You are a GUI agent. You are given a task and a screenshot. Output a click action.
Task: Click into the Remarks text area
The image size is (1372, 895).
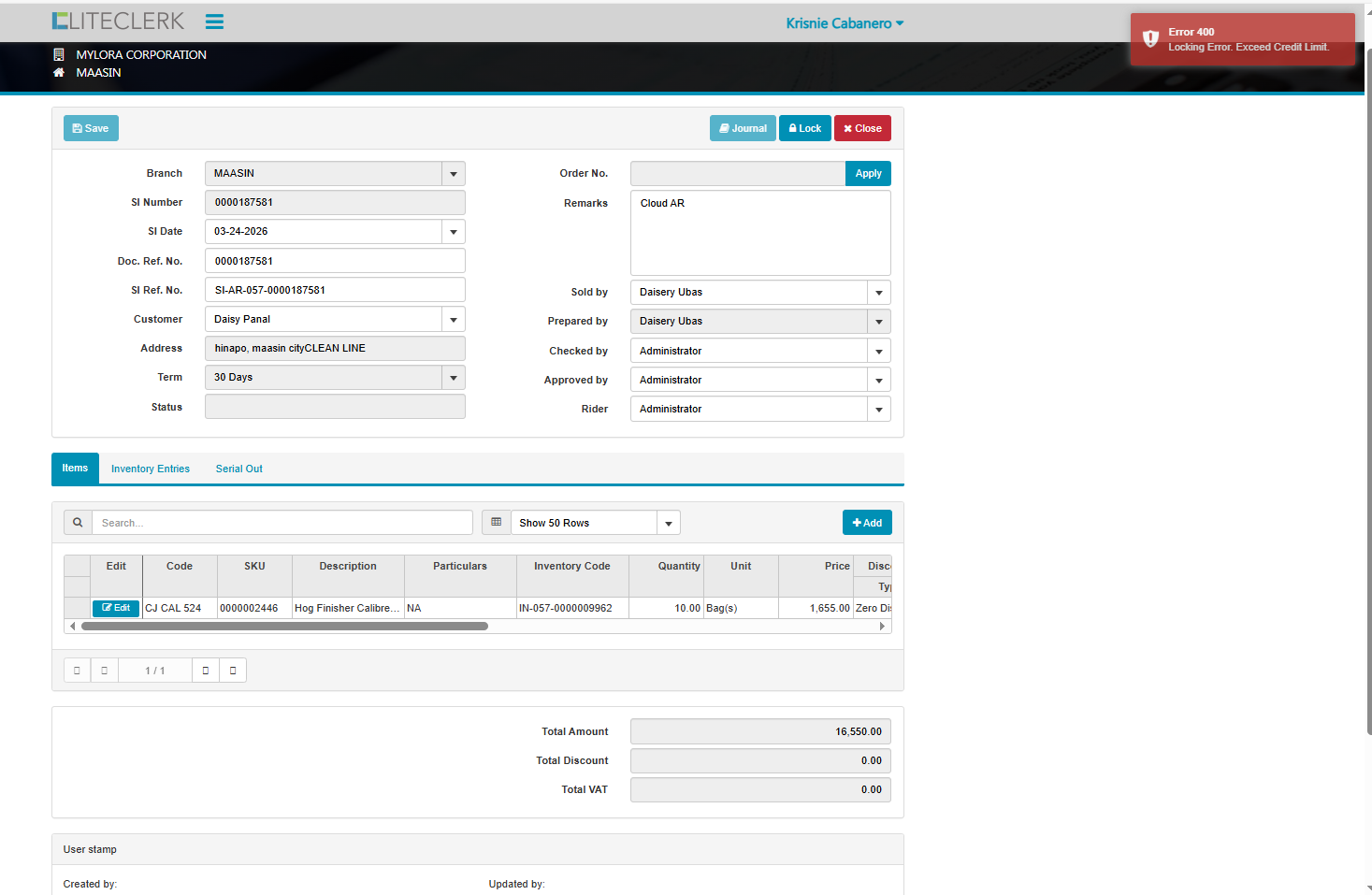pos(759,234)
